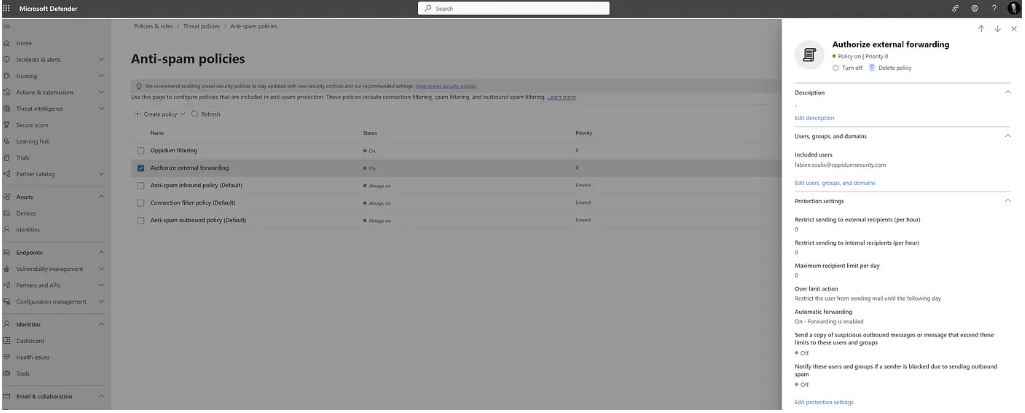Collapse the Description section in flyout
The width and height of the screenshot is (1025, 413).
[1007, 92]
